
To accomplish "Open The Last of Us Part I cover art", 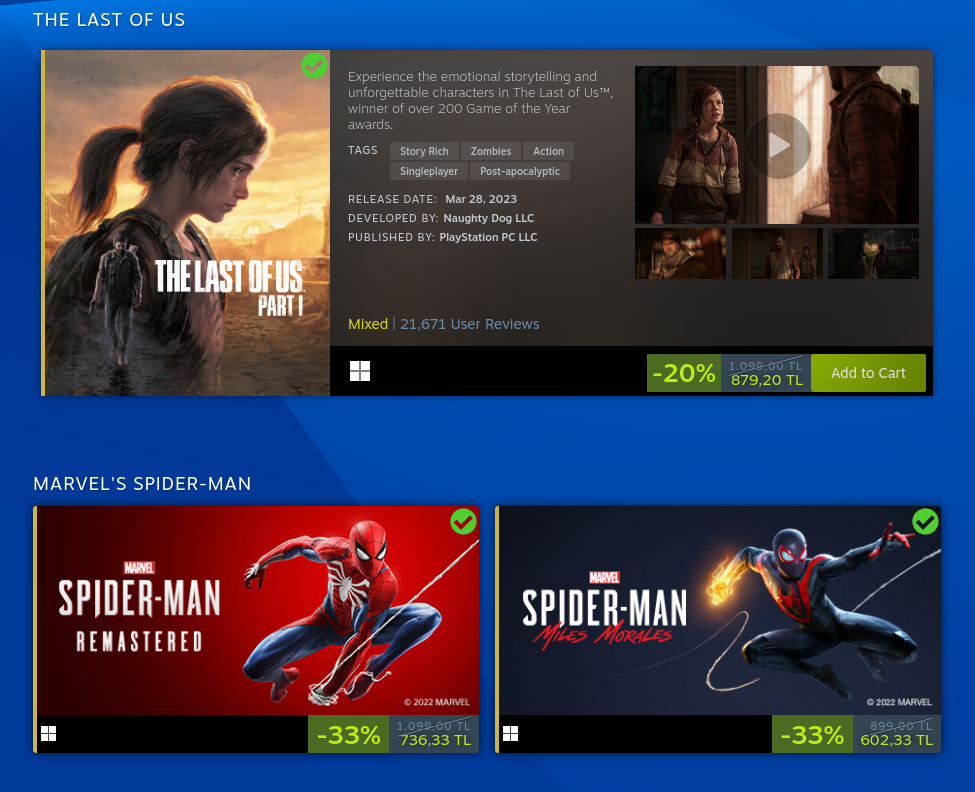I will 187,223.
